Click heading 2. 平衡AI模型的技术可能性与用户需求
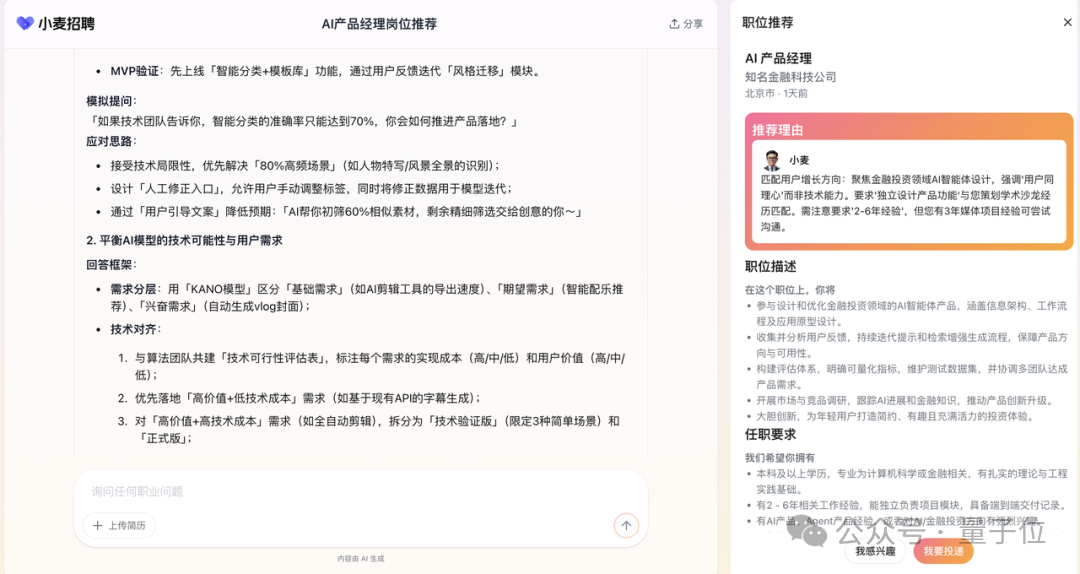The width and height of the screenshot is (1080, 574). [185, 240]
